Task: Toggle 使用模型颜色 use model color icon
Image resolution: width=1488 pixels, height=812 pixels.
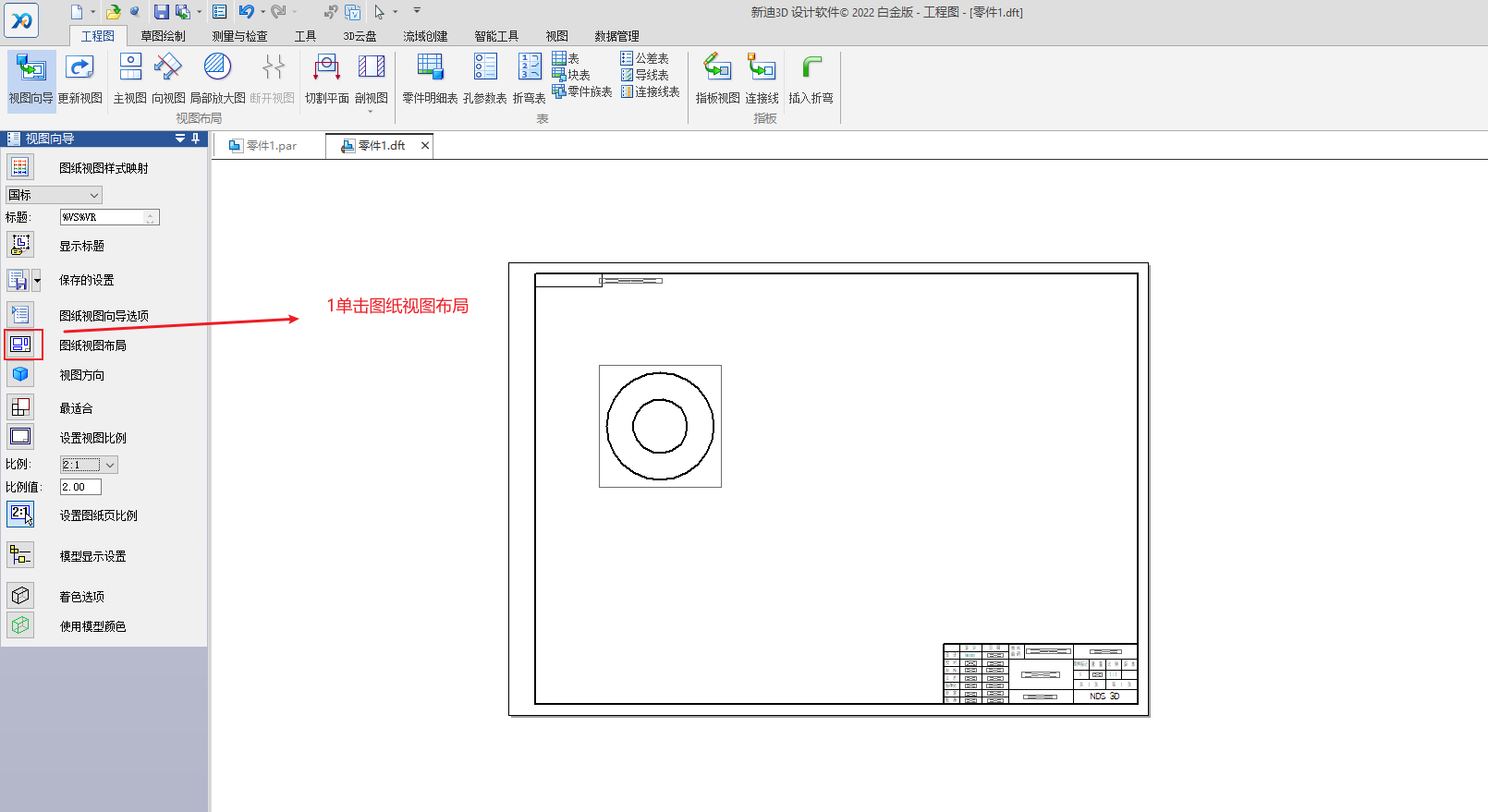Action: pos(20,625)
